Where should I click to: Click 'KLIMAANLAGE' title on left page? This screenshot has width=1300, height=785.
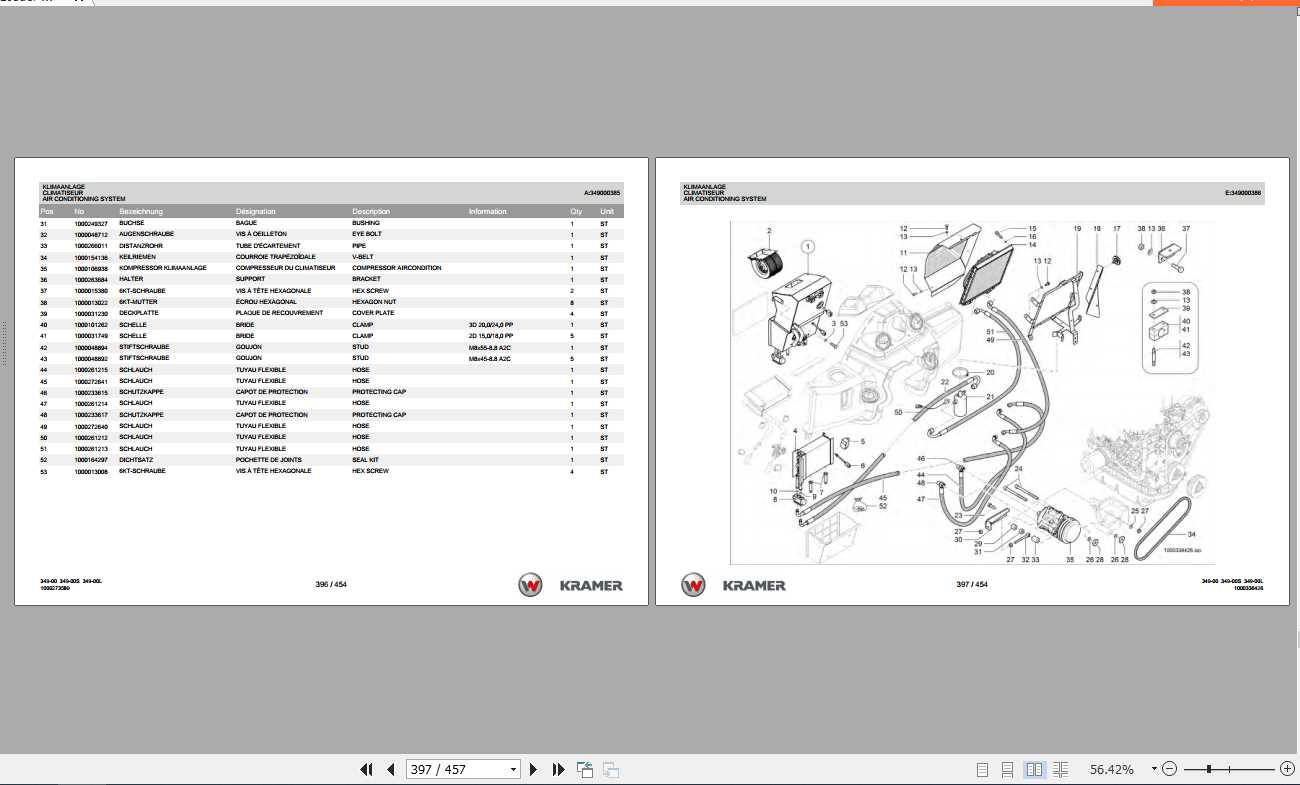click(62, 187)
